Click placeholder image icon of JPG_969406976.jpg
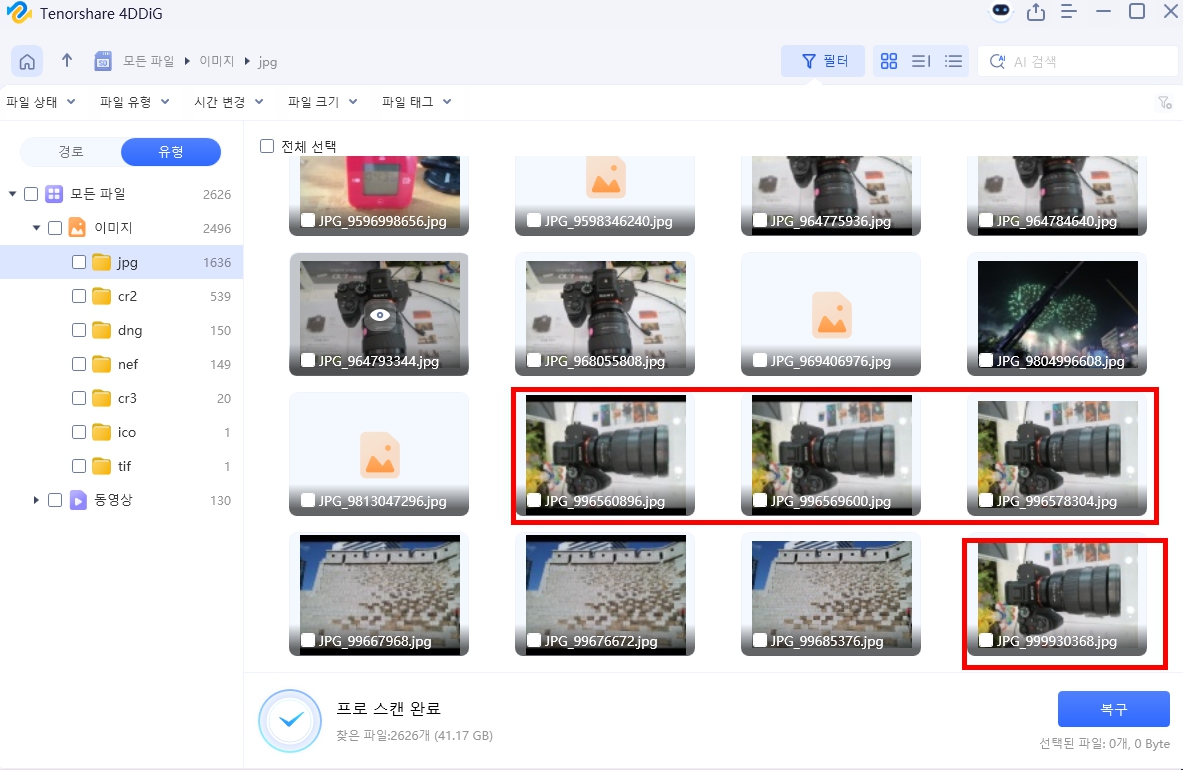The height and width of the screenshot is (770, 1183). point(831,315)
